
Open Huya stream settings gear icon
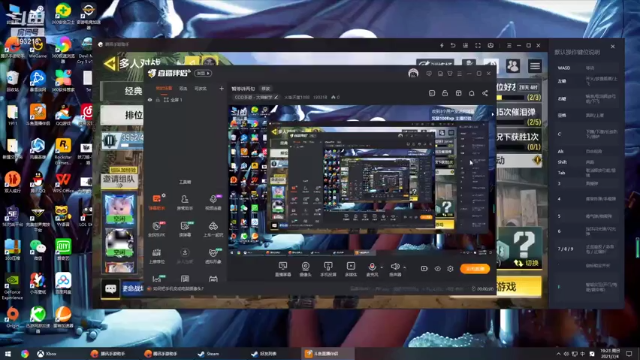[x=450, y=269]
